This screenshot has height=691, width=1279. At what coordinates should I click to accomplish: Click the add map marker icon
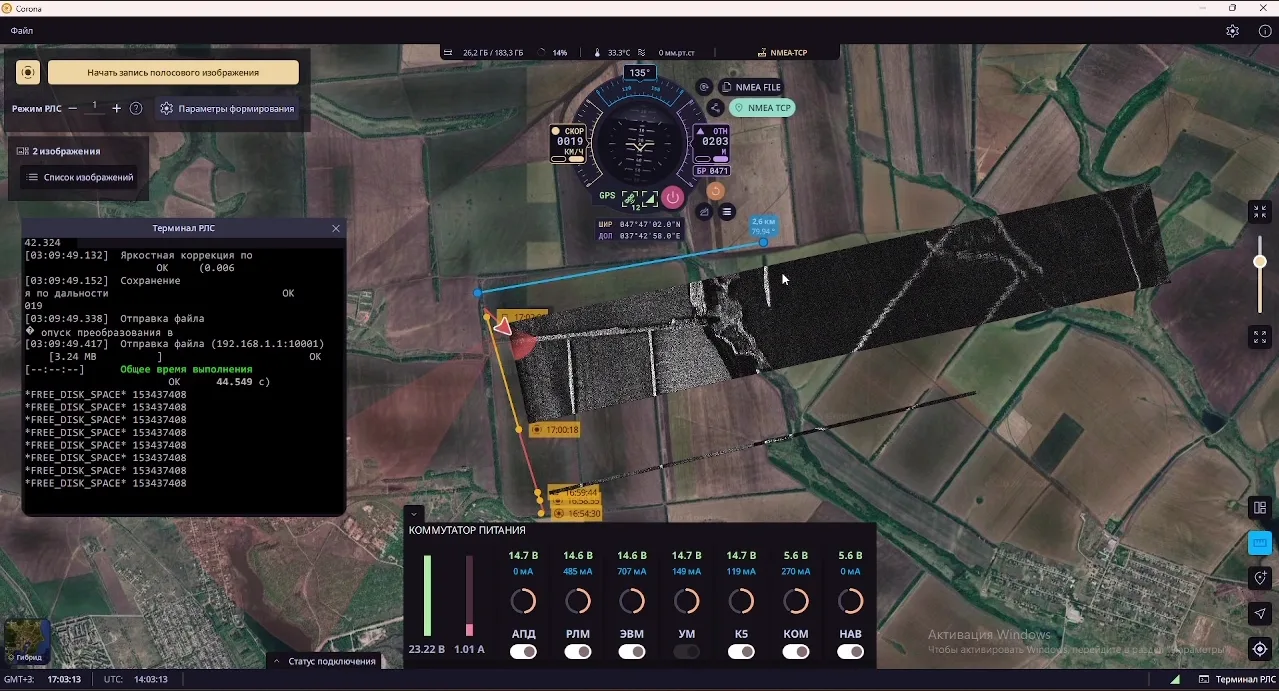pos(1260,578)
